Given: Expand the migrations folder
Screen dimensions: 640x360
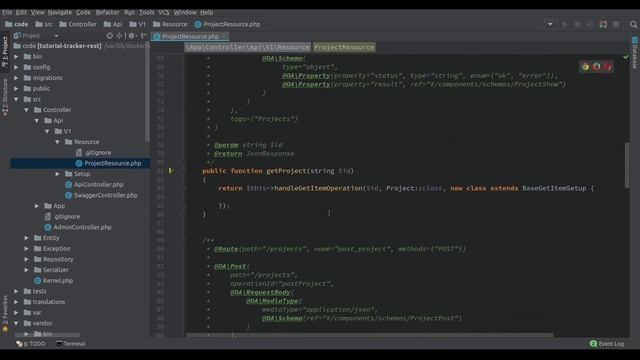Looking at the screenshot, I should [16, 78].
